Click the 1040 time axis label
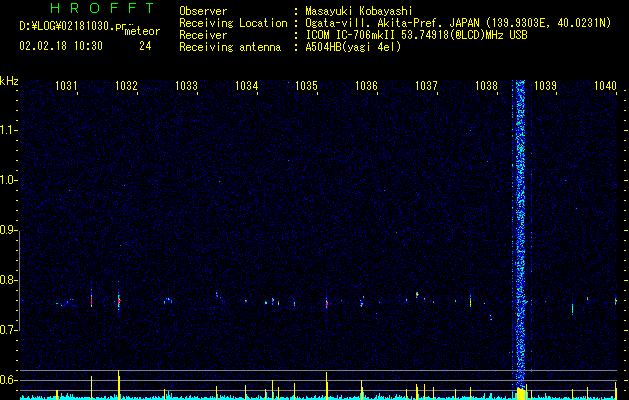This screenshot has height=400, width=629. click(x=605, y=86)
